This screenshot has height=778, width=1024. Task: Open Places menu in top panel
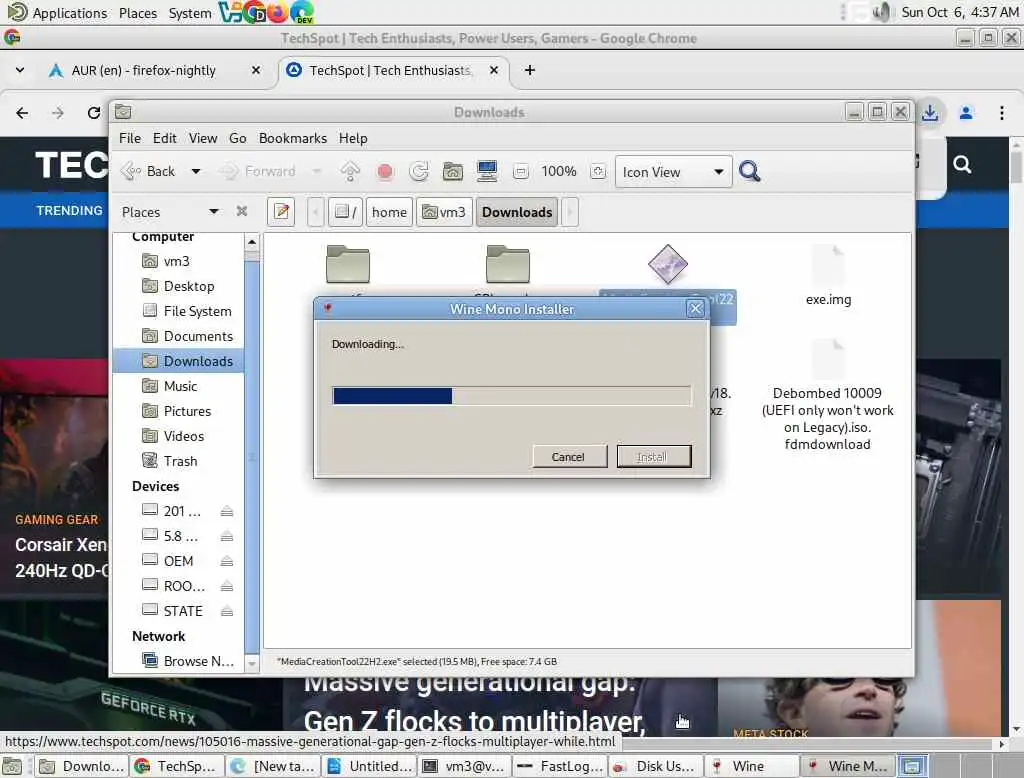click(x=138, y=12)
